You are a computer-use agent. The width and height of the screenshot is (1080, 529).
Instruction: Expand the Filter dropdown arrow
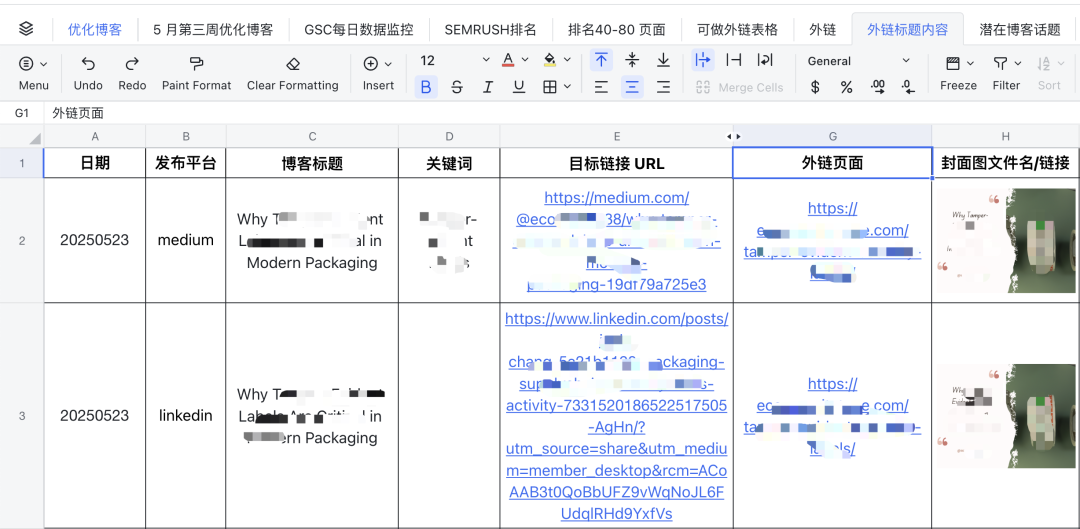click(x=1018, y=64)
